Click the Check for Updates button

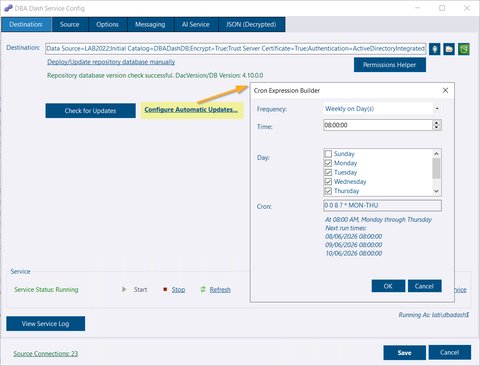90,111
